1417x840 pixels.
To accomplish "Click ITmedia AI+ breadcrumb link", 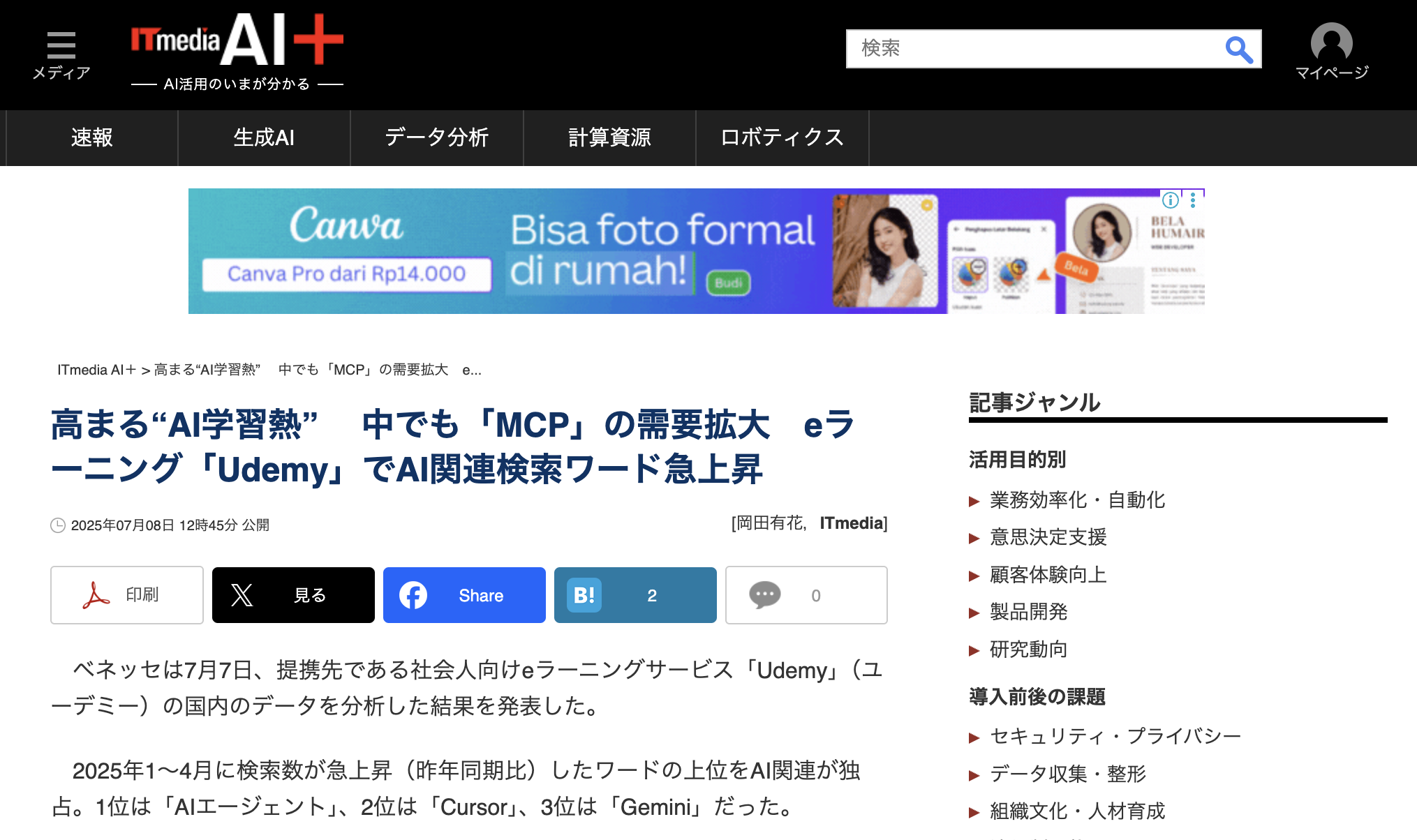I will point(97,370).
